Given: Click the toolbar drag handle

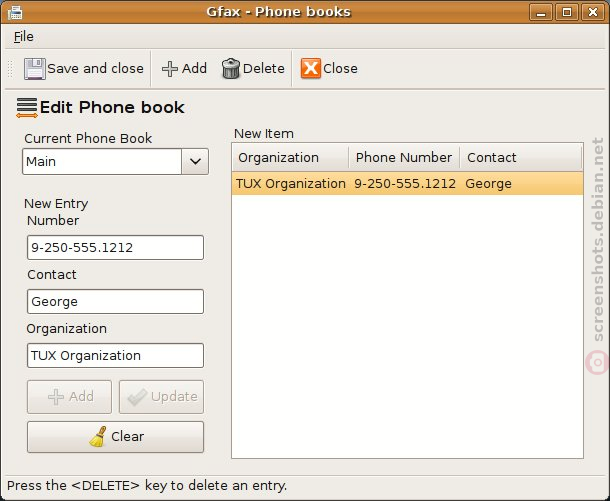Looking at the screenshot, I should [x=10, y=69].
